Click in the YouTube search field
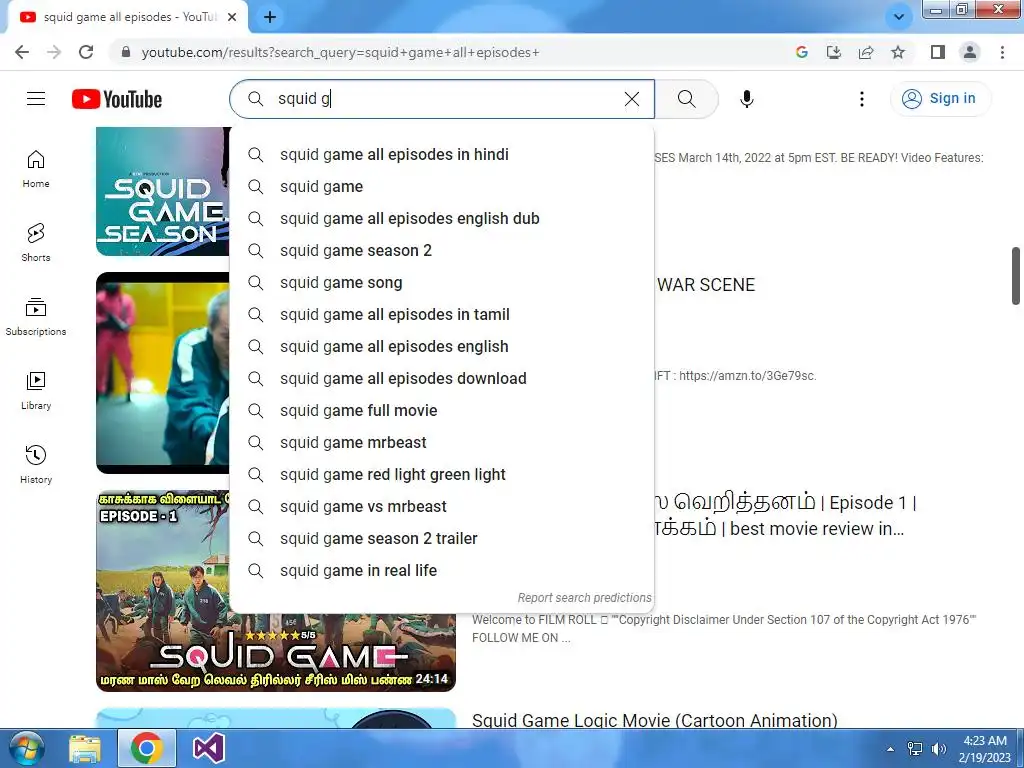 [x=444, y=99]
